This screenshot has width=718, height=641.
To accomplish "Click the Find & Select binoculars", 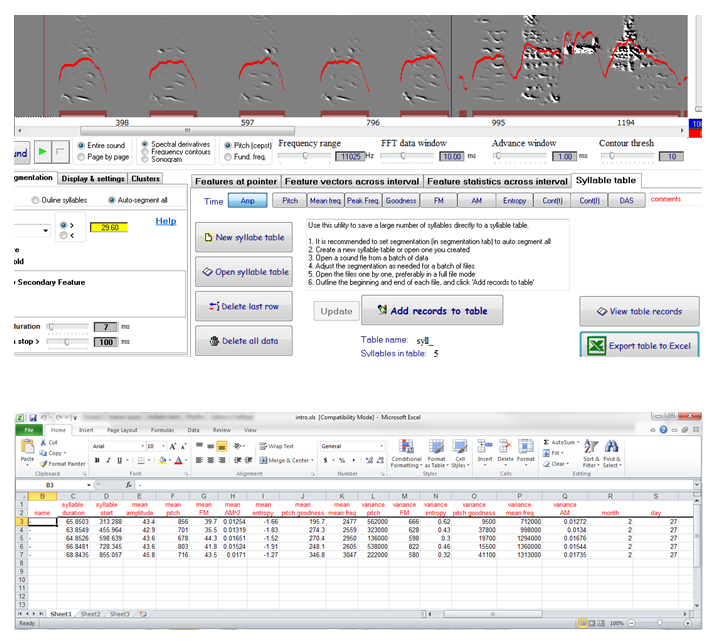I will (x=611, y=447).
